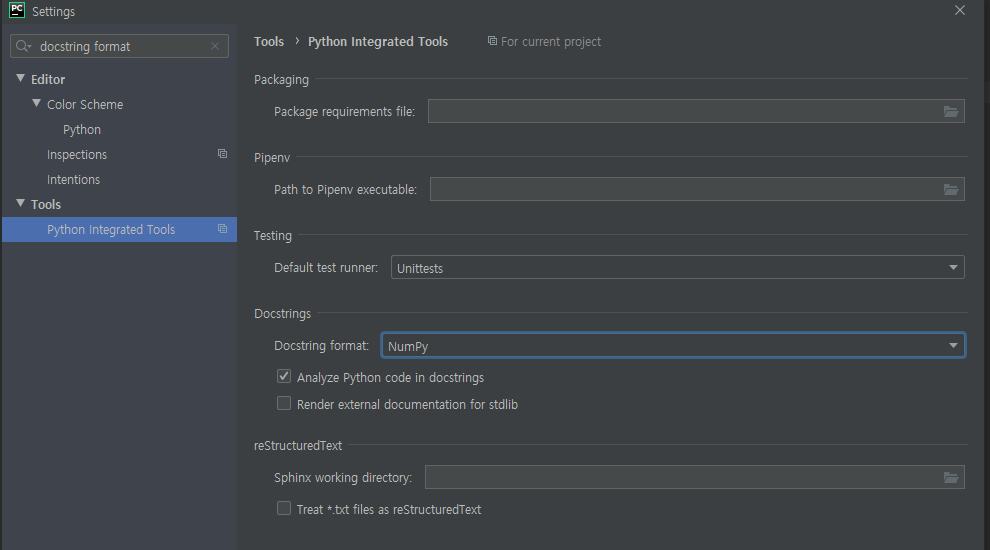Select Editor in settings tree

[48, 80]
